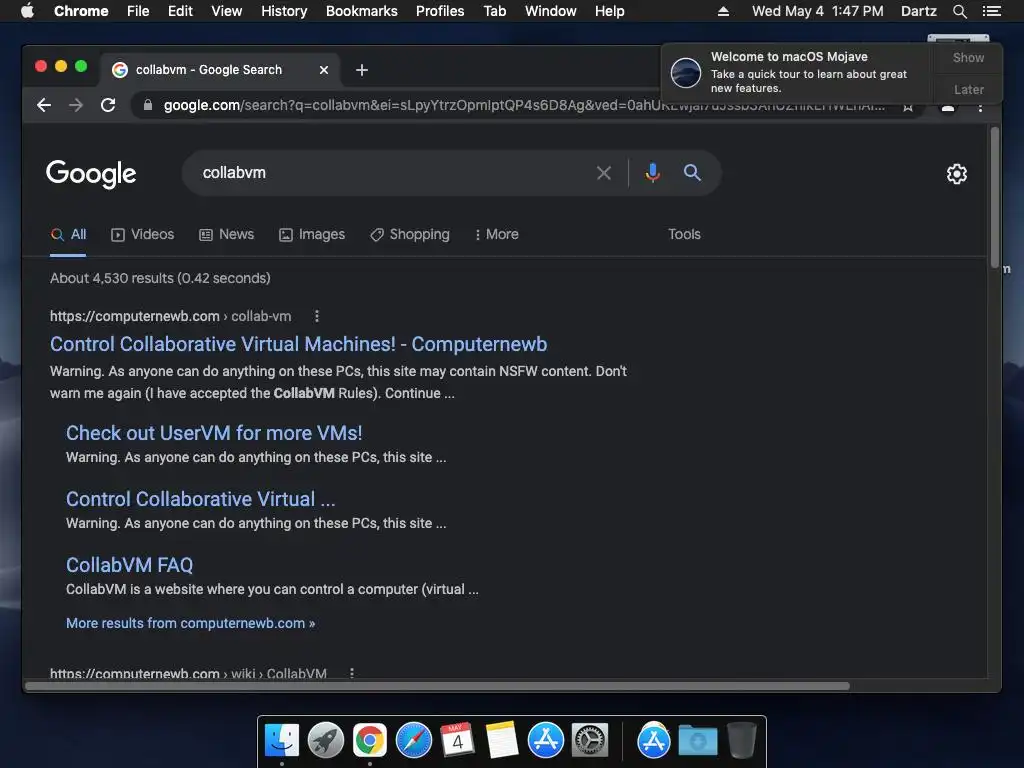This screenshot has width=1024, height=768.
Task: Open Google settings gear icon
Action: [x=957, y=174]
